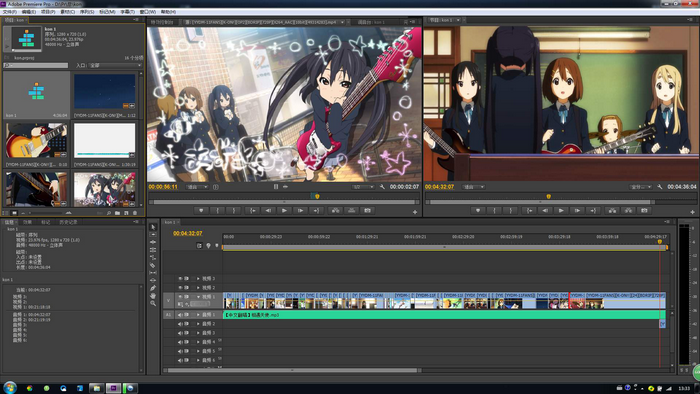Play the Program monitor sequence
Viewport: 700px width, 394px height.
561,211
